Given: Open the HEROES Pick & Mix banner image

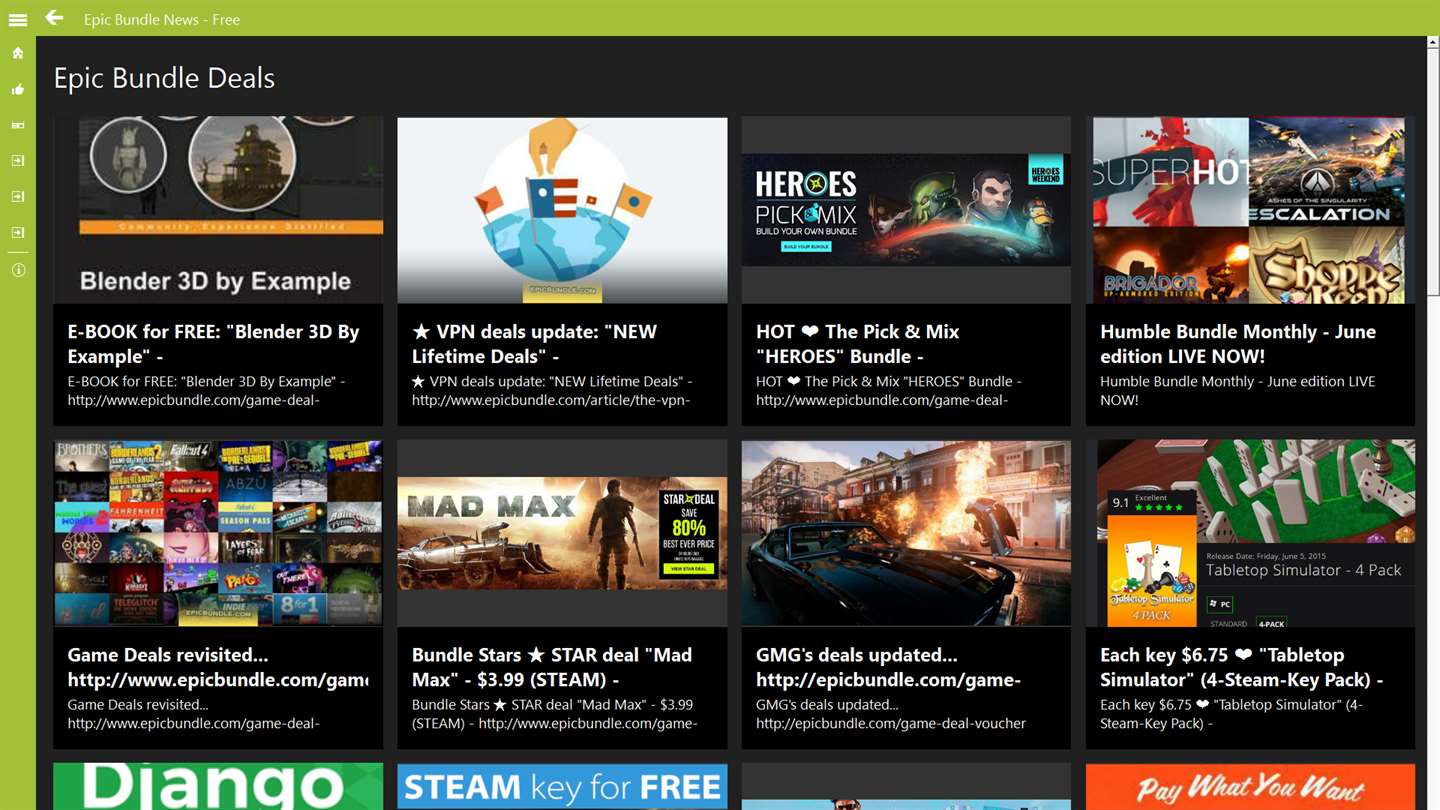Looking at the screenshot, I should [x=906, y=210].
